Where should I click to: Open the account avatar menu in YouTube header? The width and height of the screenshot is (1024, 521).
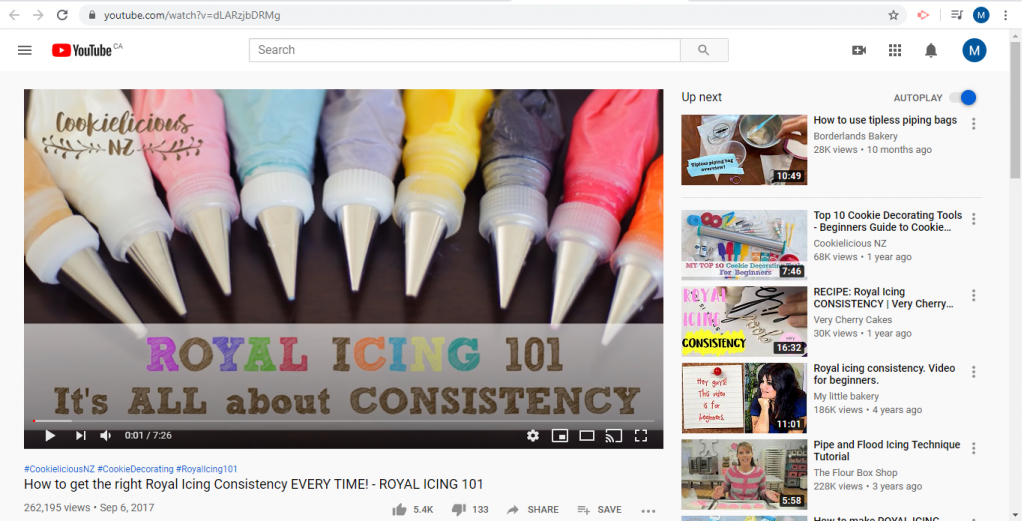pos(974,50)
